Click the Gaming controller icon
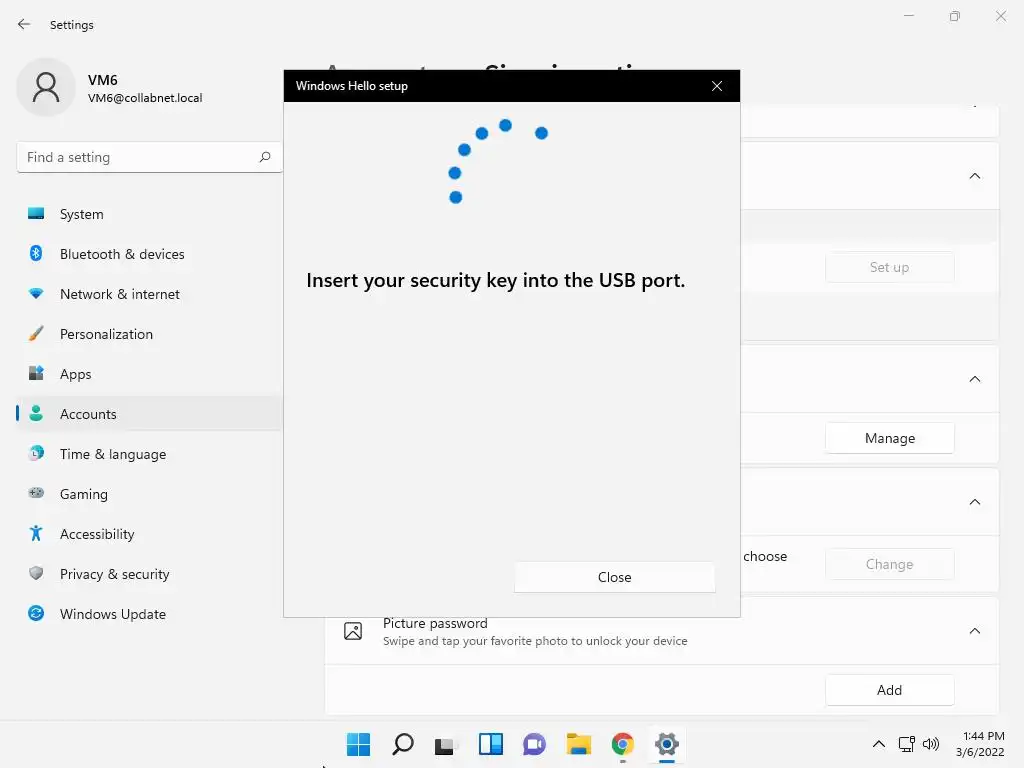The image size is (1024, 768). click(x=36, y=493)
